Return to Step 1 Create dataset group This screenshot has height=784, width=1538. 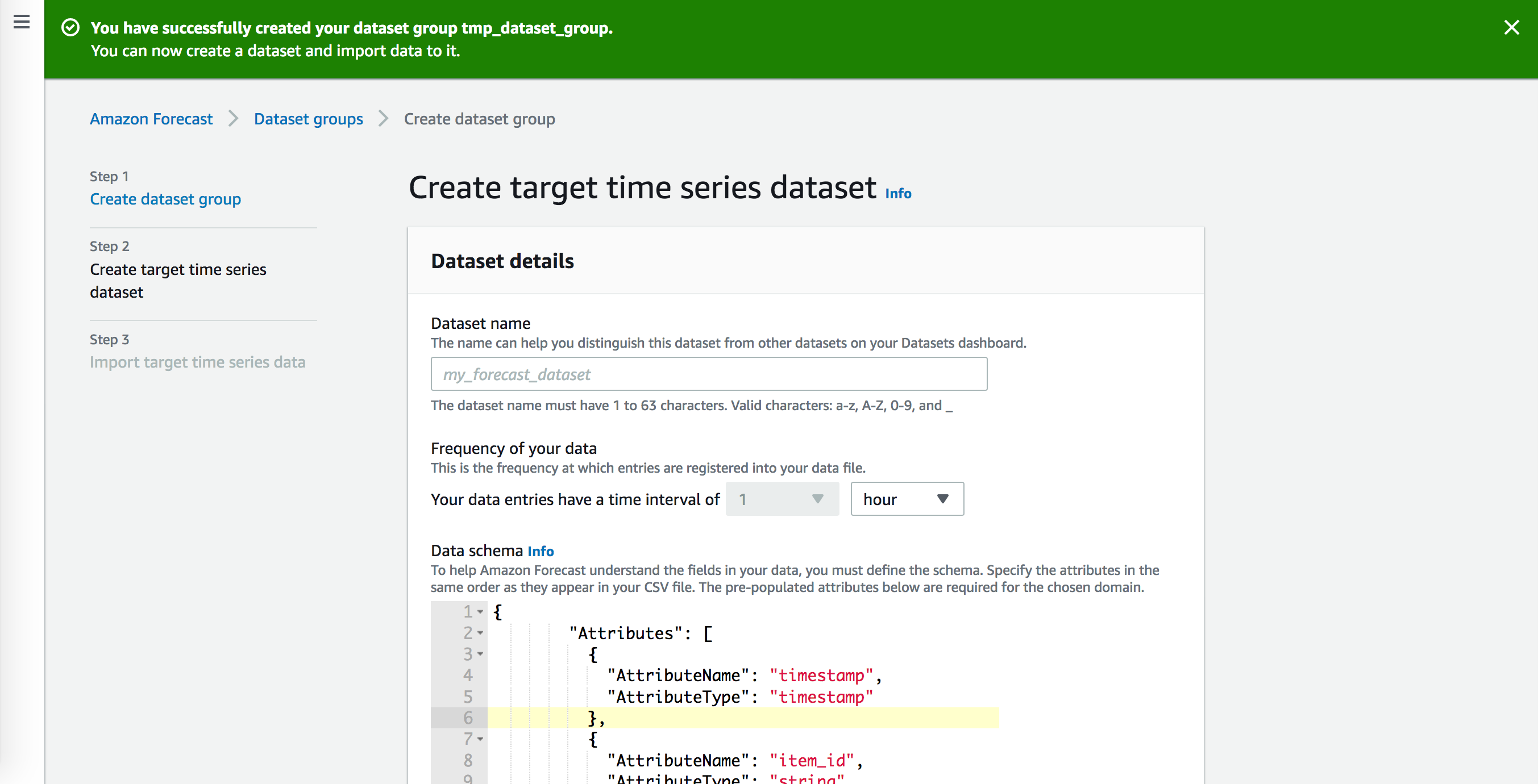pyautogui.click(x=165, y=199)
